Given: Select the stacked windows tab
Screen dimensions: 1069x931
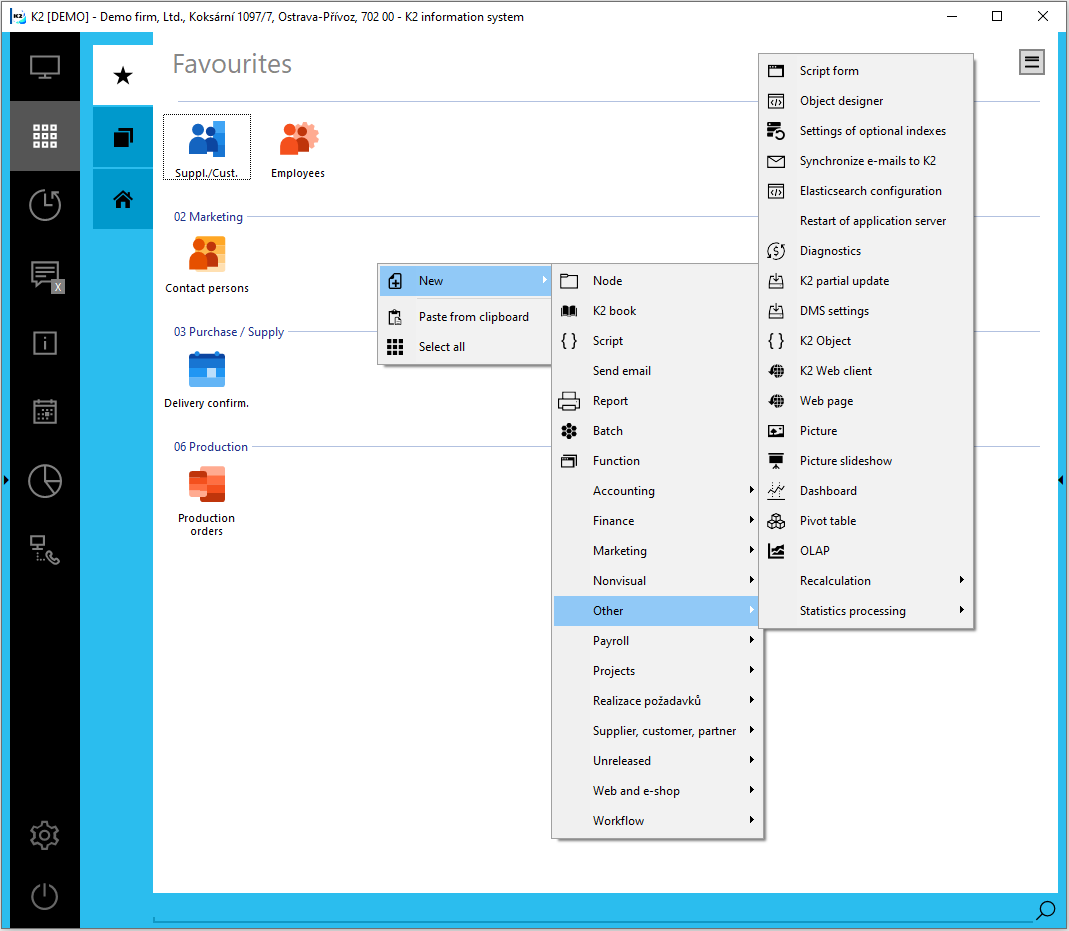Looking at the screenshot, I should (123, 137).
